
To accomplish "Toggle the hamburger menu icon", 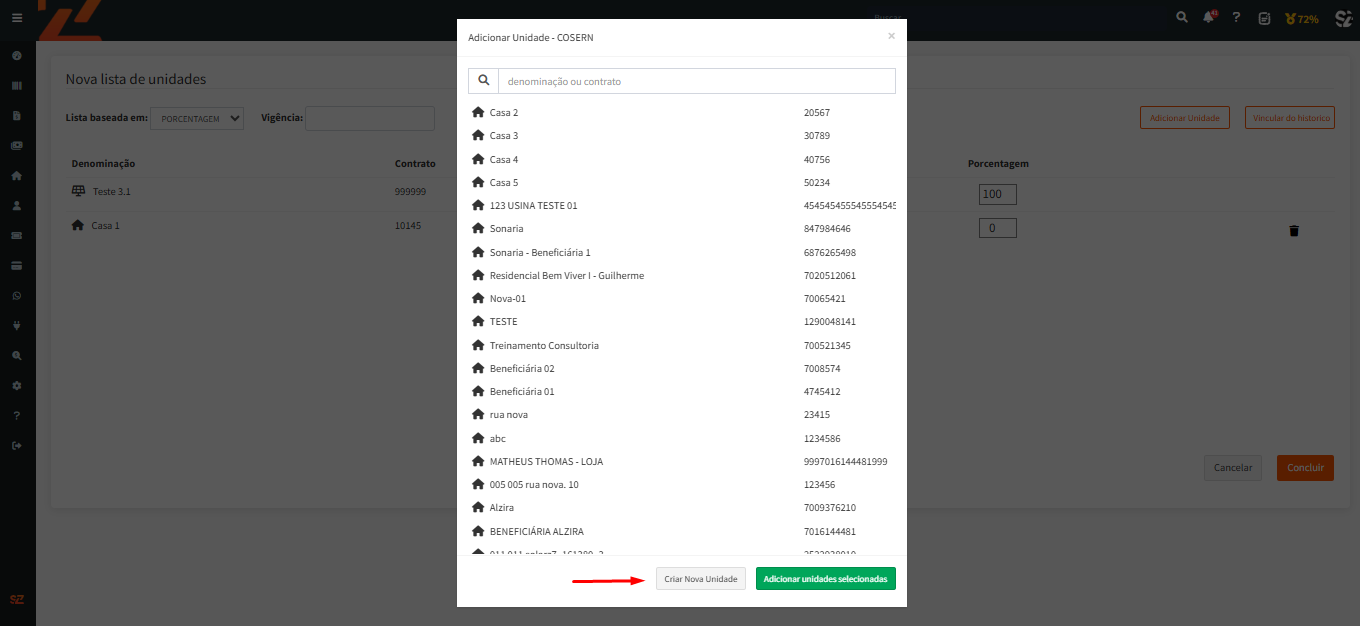I will point(17,18).
